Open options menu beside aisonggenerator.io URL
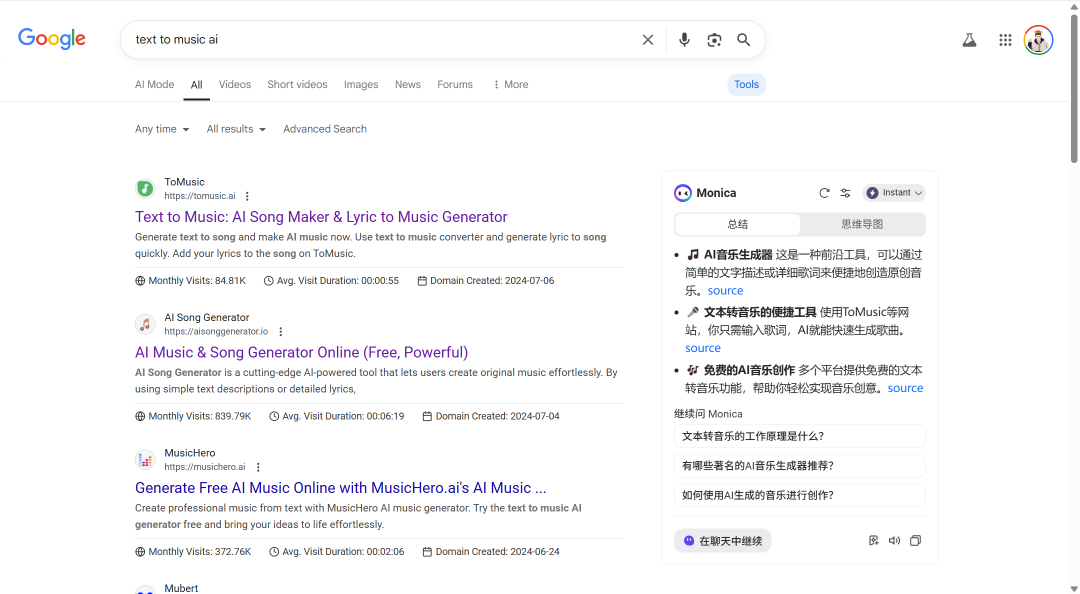The image size is (1080, 594). point(280,331)
